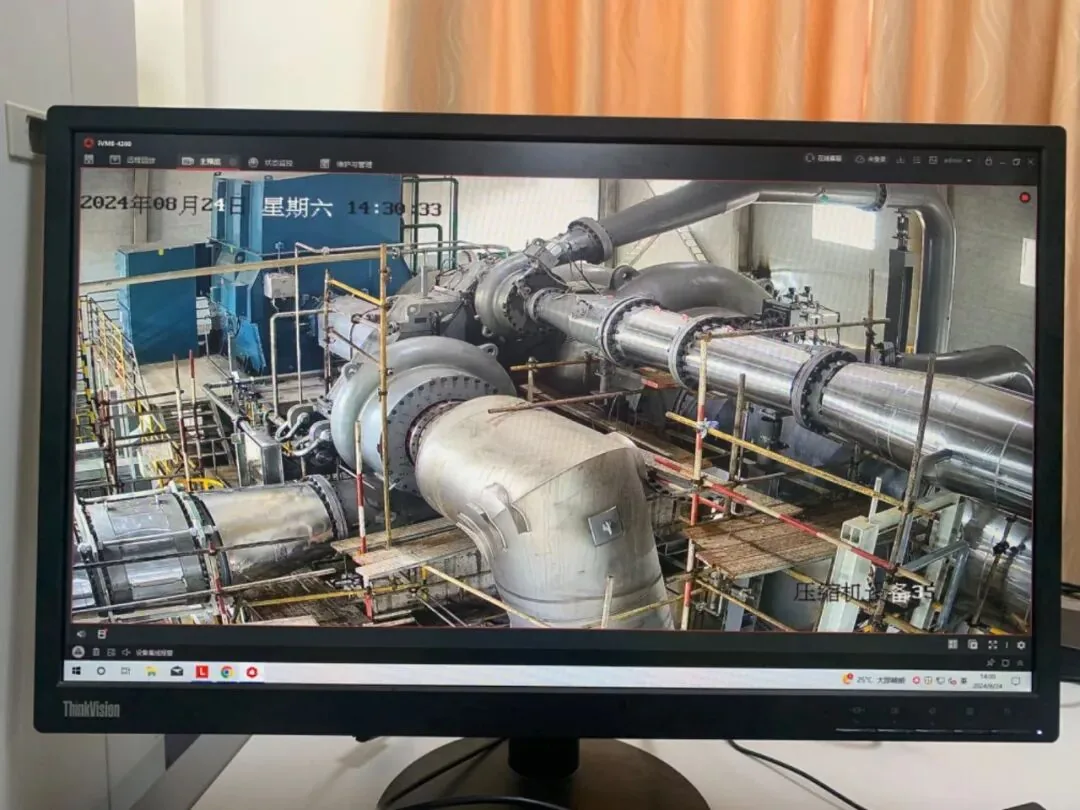
Task: Click the cloud login status icon
Action: click(871, 159)
